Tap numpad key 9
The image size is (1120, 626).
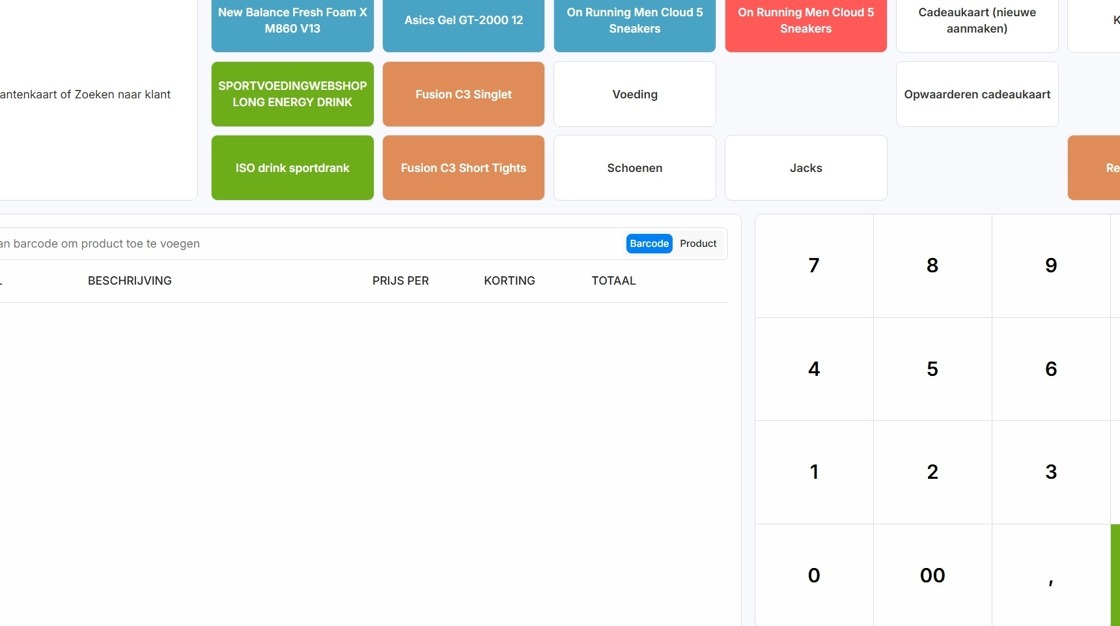[1051, 266]
